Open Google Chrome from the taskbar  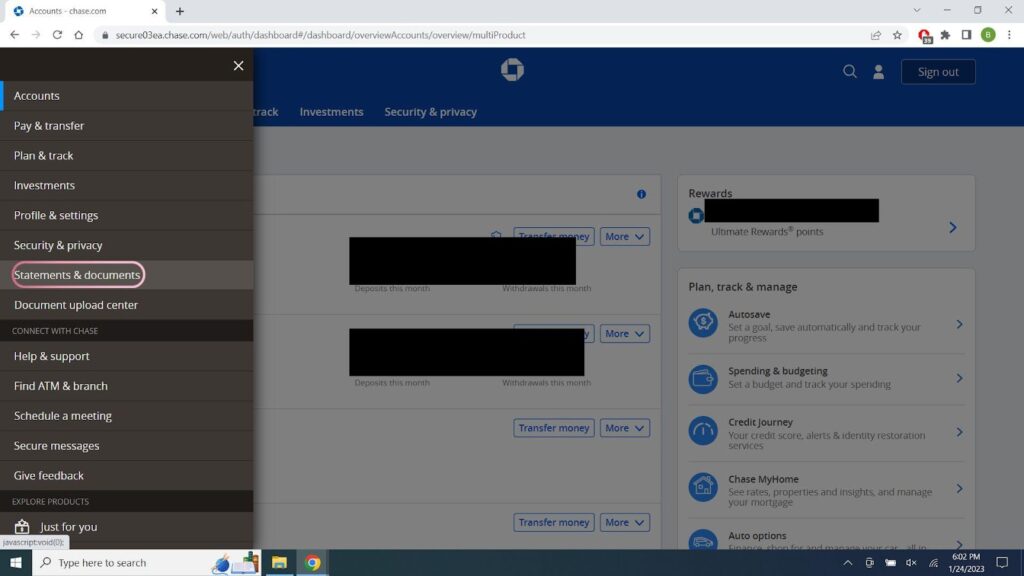[313, 563]
